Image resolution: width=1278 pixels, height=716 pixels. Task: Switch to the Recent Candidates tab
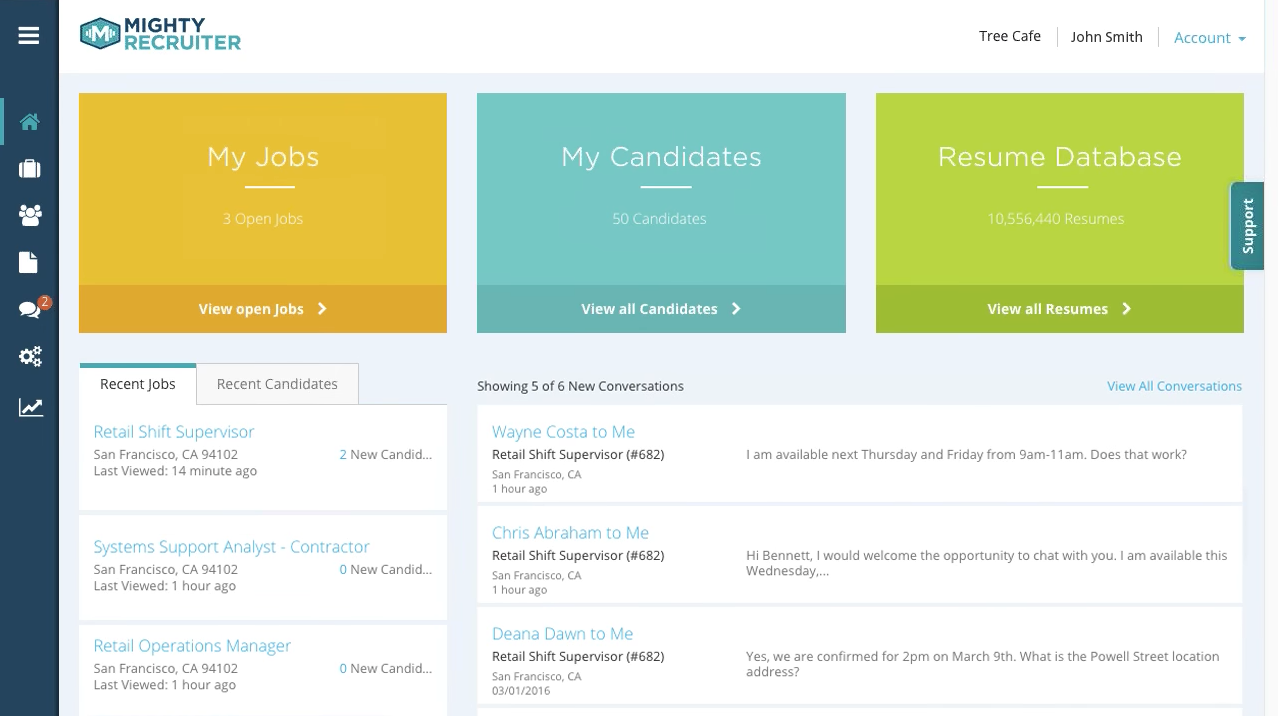277,383
